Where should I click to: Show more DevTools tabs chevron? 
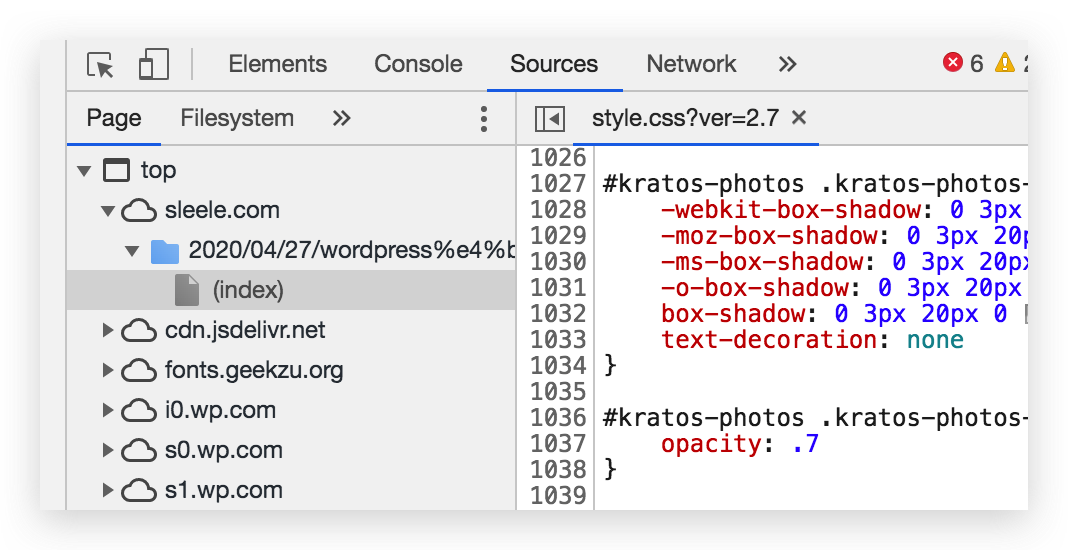[787, 64]
